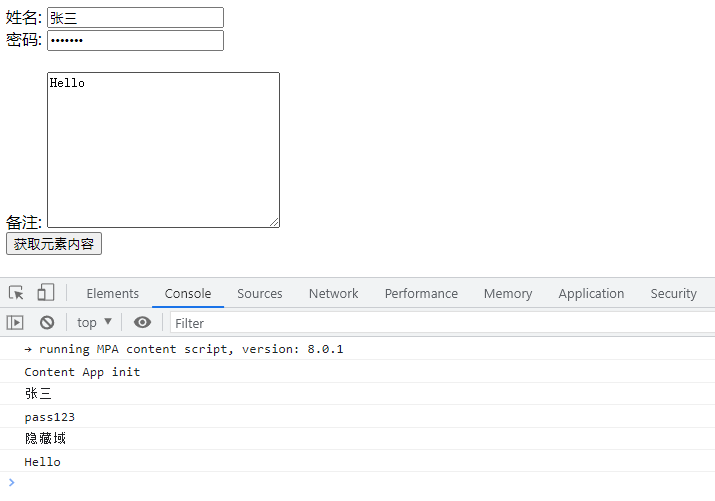Click the console prompt input line
This screenshot has height=501, width=715.
point(360,483)
